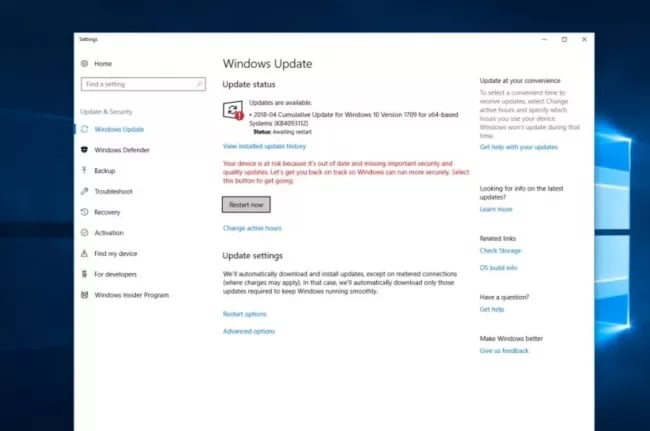The height and width of the screenshot is (431, 650).
Task: Click Give us feedback link
Action: [504, 351]
